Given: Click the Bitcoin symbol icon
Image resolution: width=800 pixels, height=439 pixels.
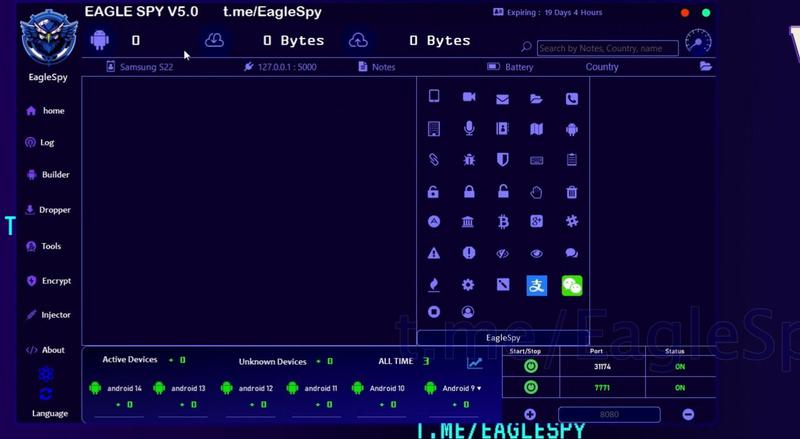Looking at the screenshot, I should click(503, 222).
